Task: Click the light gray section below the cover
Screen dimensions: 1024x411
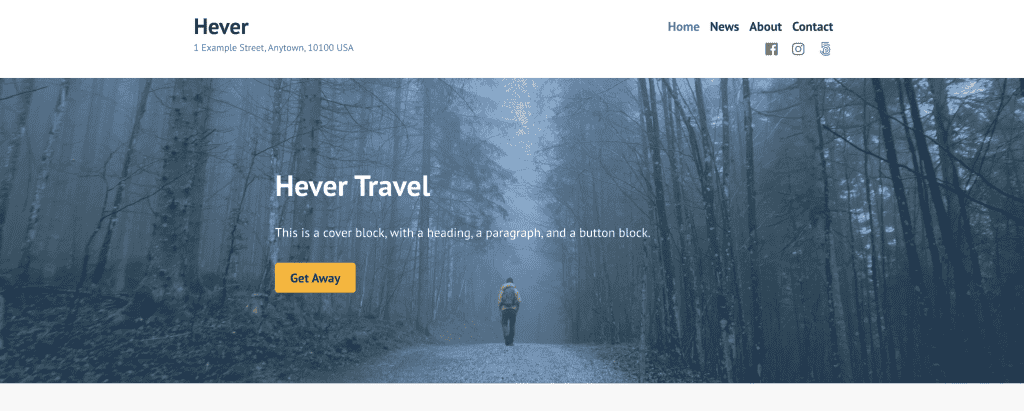Action: point(512,397)
